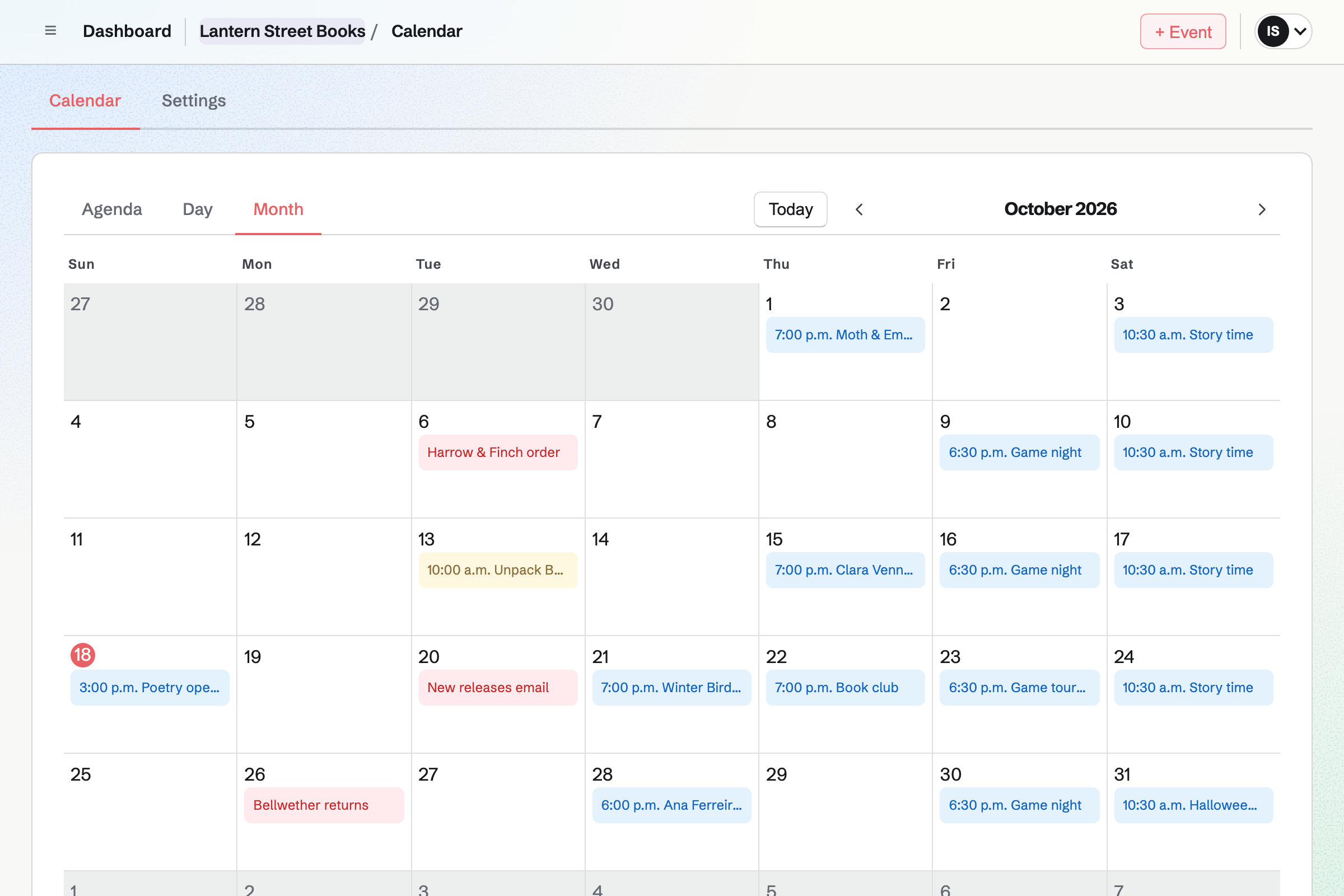Click the Calendar breadcrumb title
This screenshot has width=1344, height=896.
427,31
